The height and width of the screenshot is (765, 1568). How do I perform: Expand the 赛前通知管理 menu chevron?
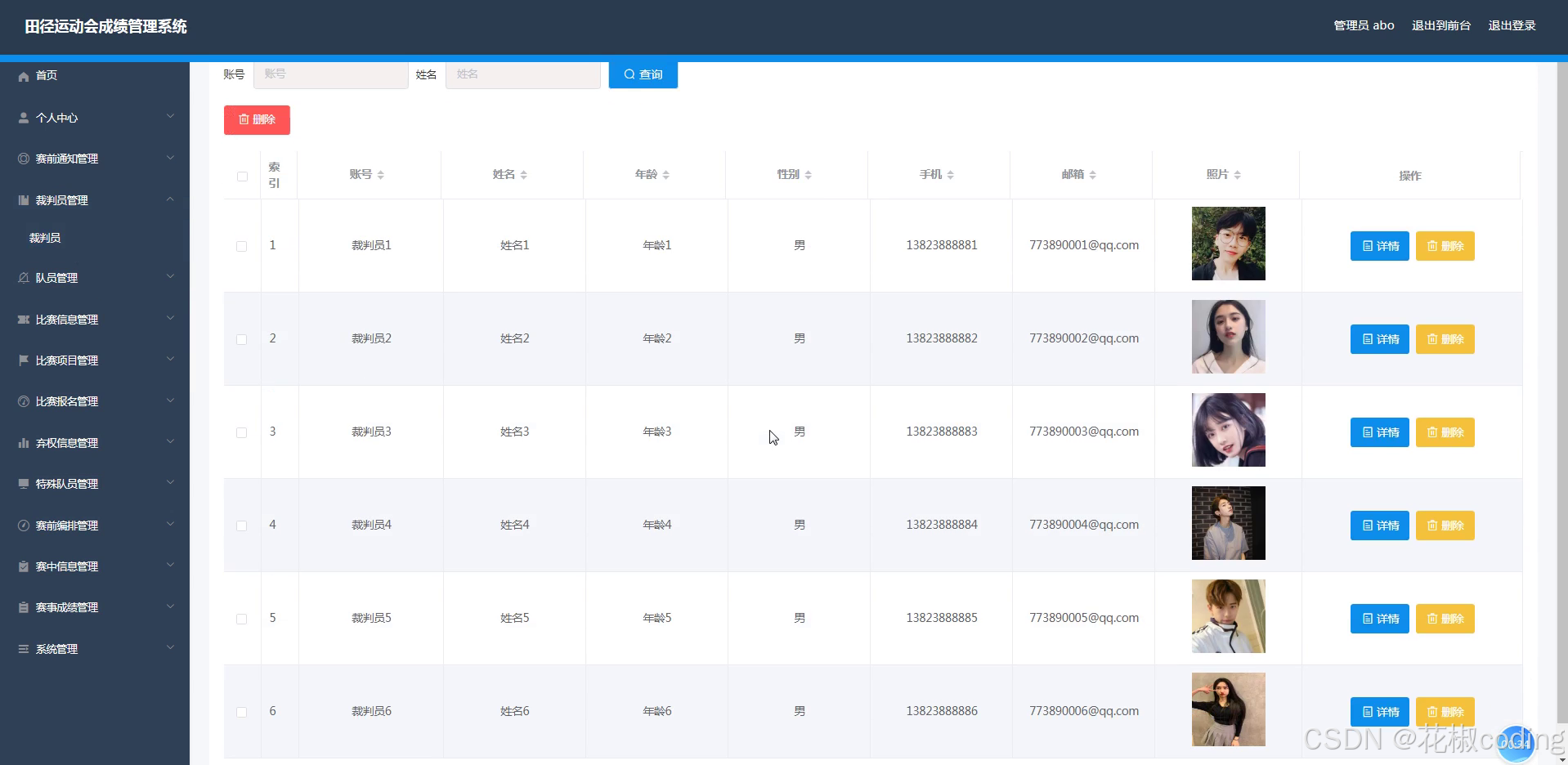(170, 157)
